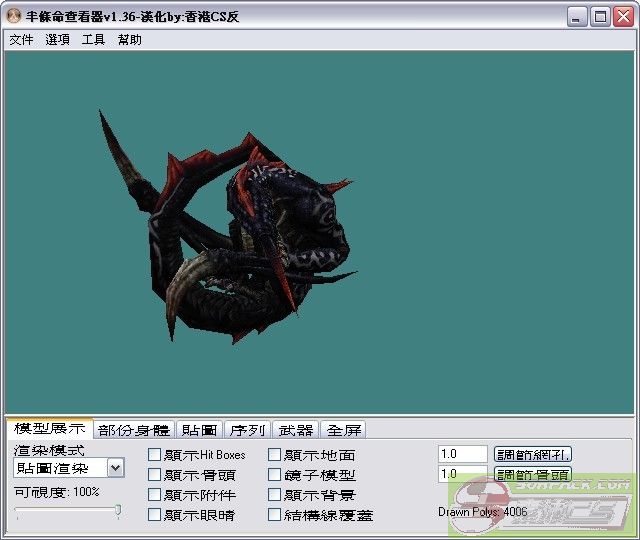Enable the 顯示地面 checkbox
This screenshot has width=640, height=540.
coord(274,454)
